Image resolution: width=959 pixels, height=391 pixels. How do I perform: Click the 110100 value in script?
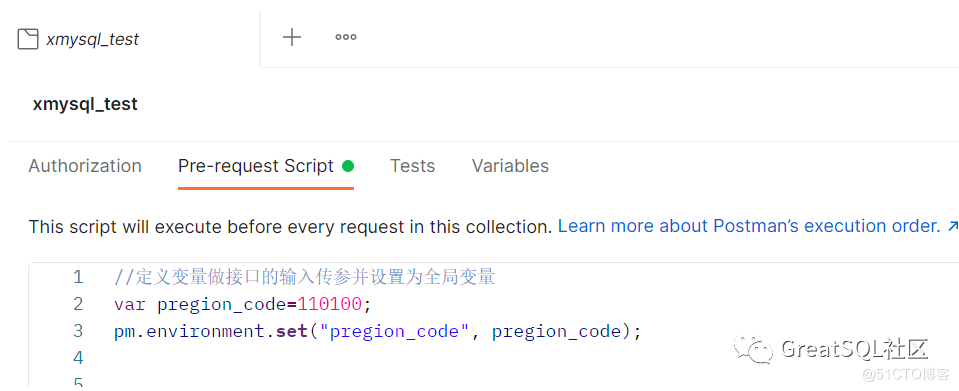pos(330,304)
